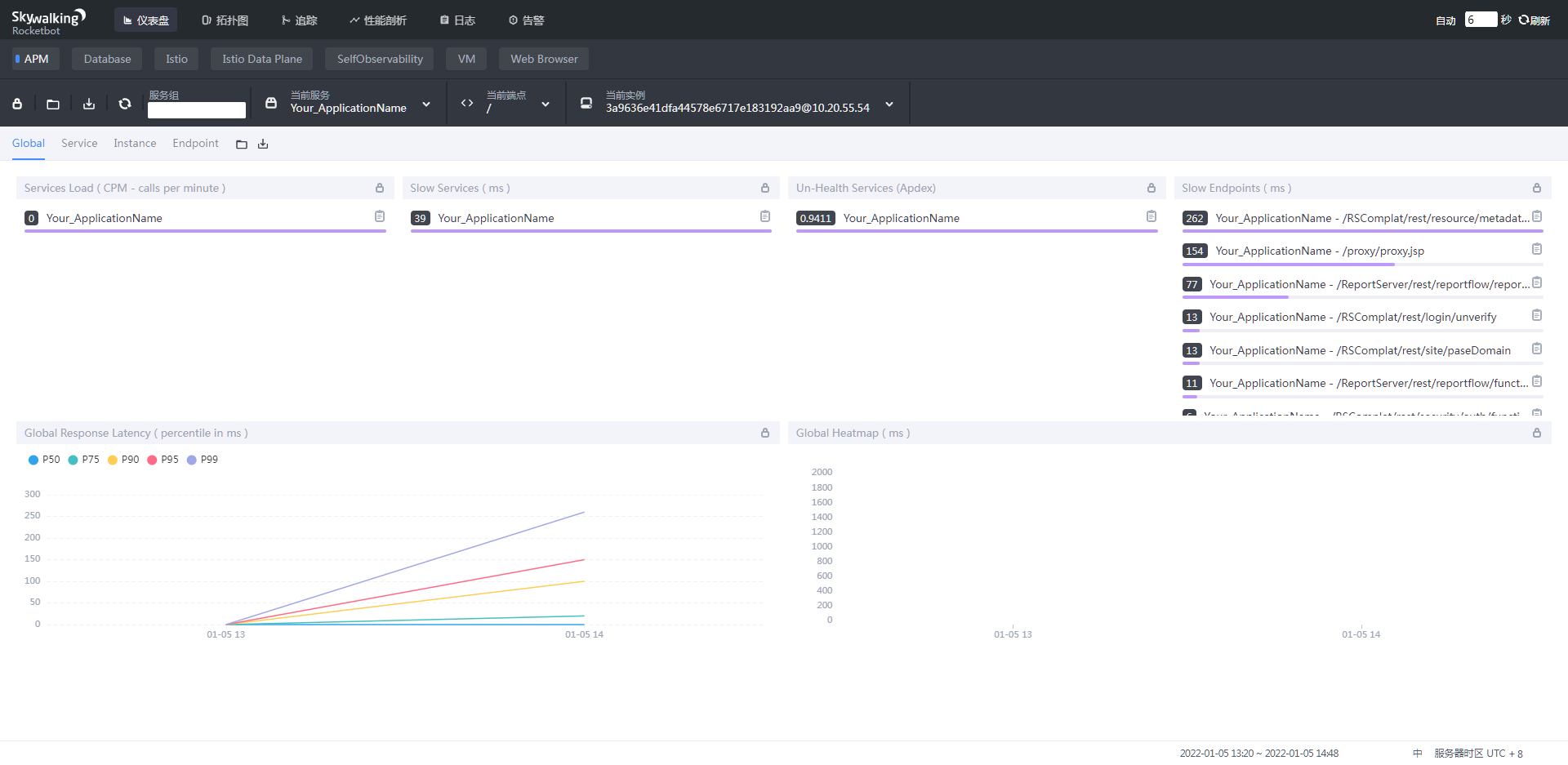Toggle lock on Slow Endpoints panel
Viewport: 1568px width, 765px height.
pyautogui.click(x=1537, y=188)
